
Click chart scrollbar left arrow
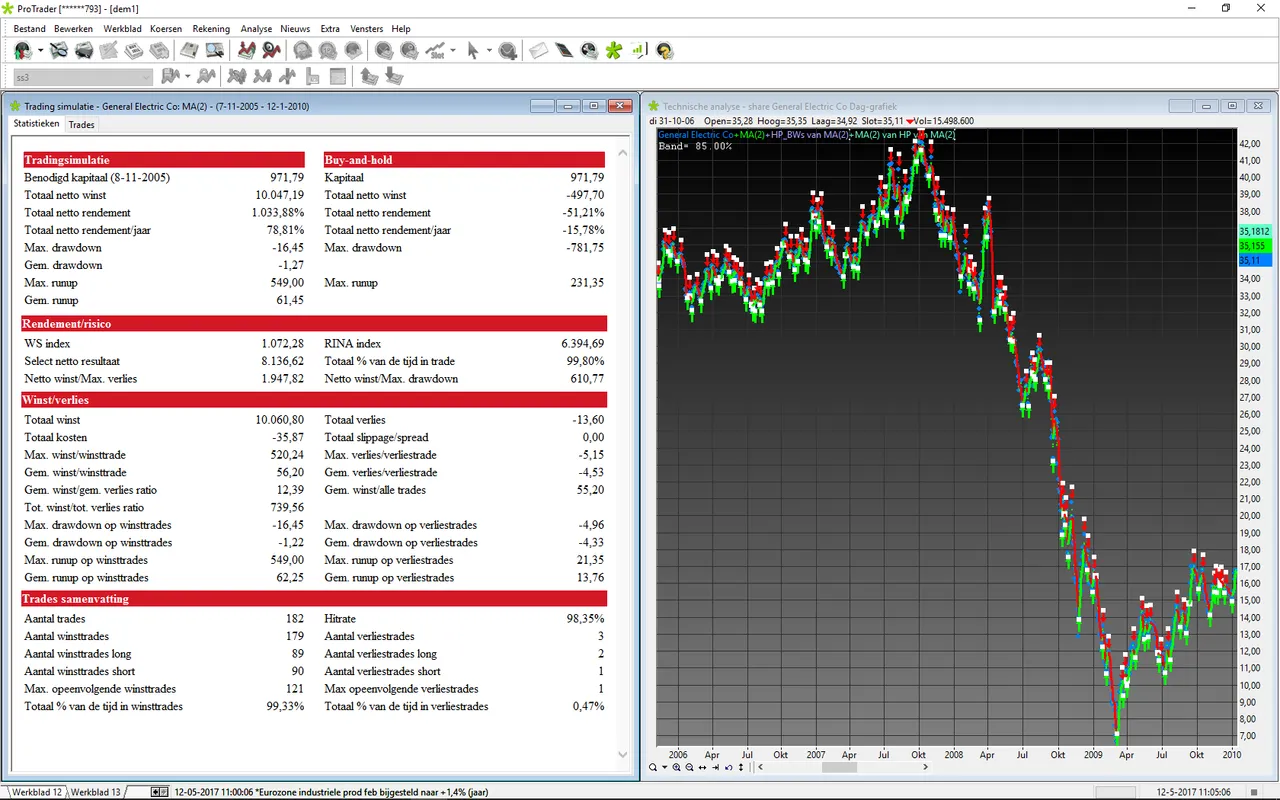click(x=760, y=767)
